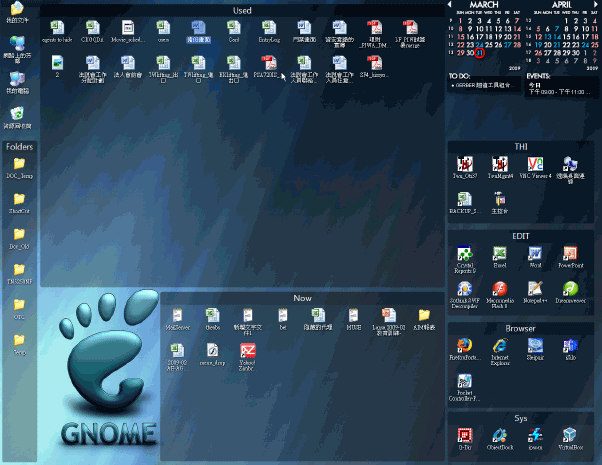Open the My Documents desktop icon
The width and height of the screenshot is (602, 465).
click(x=17, y=12)
